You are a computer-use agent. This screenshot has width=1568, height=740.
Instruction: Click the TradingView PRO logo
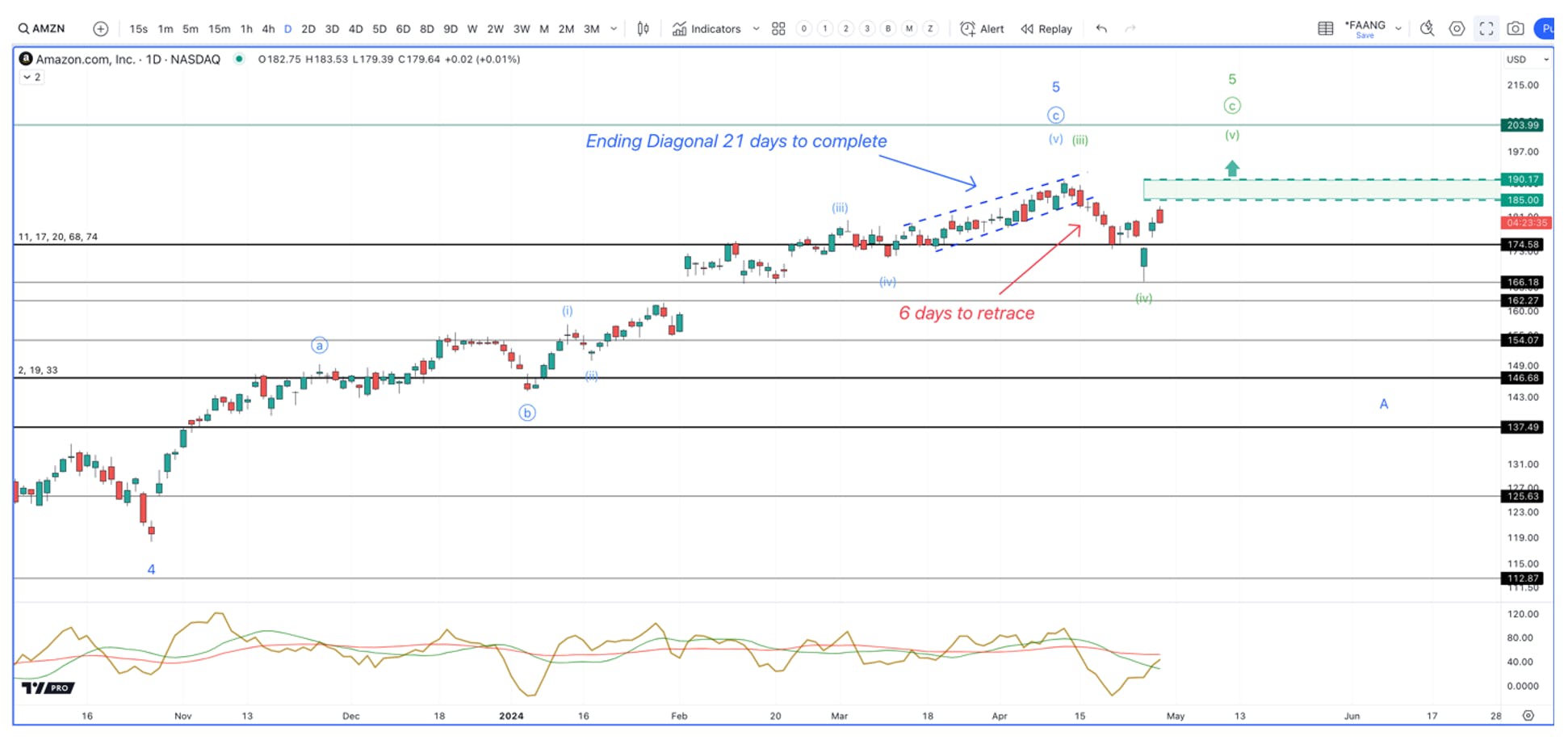[48, 687]
